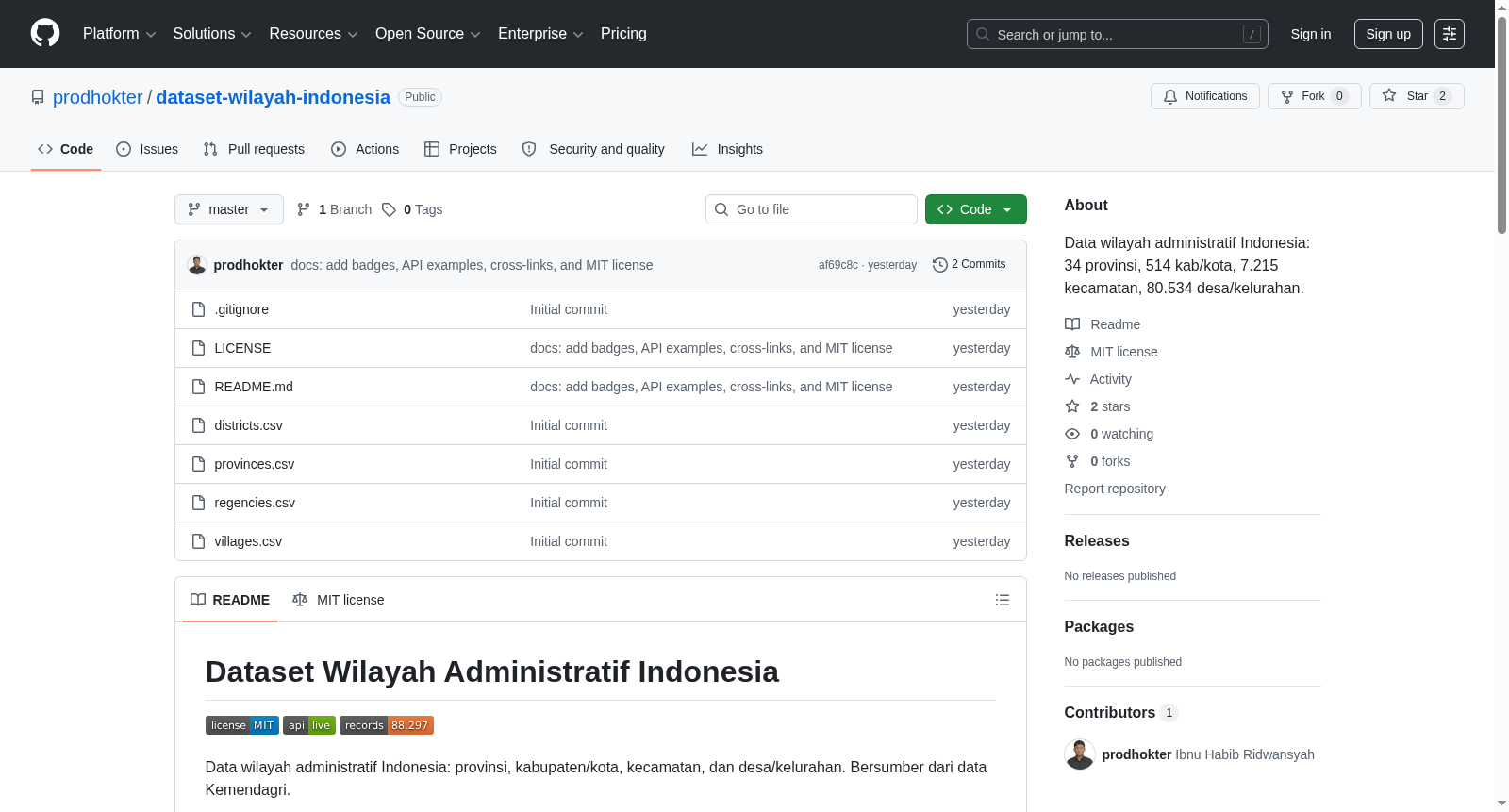
Task: Open commit hash af69c8c
Action: [x=838, y=265]
